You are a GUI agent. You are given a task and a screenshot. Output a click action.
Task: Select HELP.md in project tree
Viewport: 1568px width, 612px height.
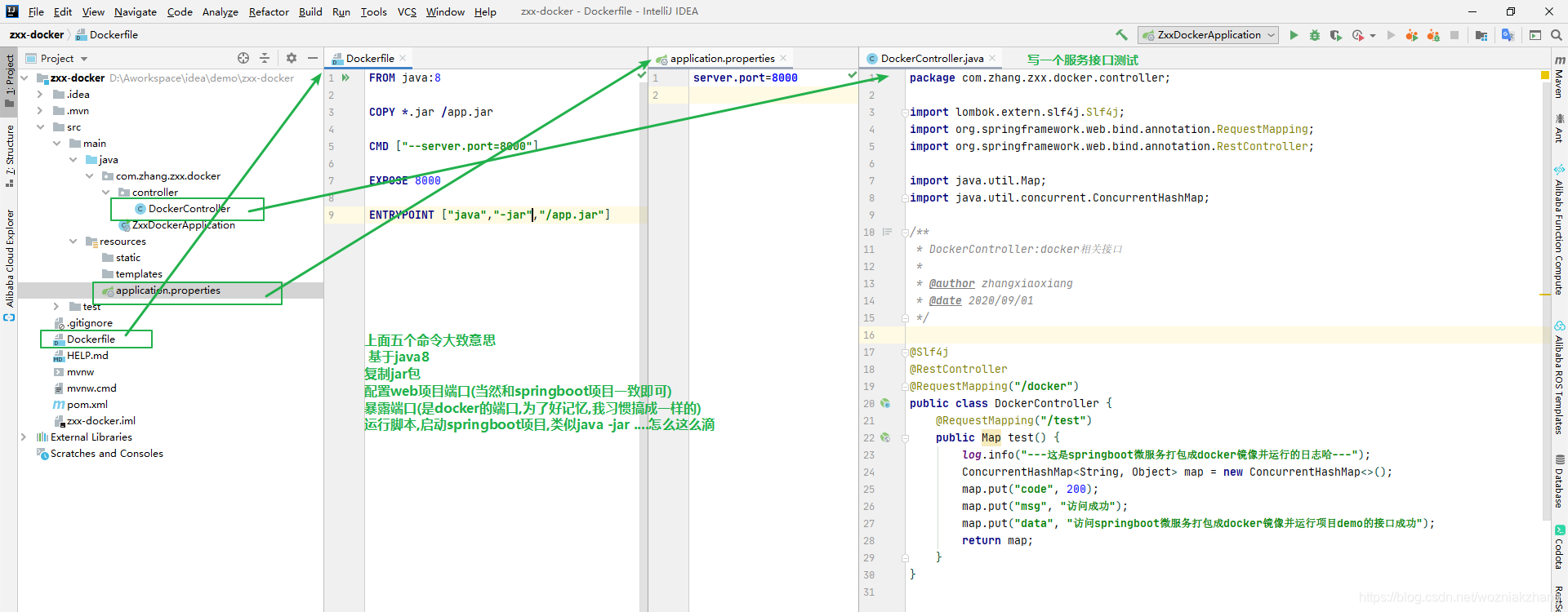(x=87, y=356)
